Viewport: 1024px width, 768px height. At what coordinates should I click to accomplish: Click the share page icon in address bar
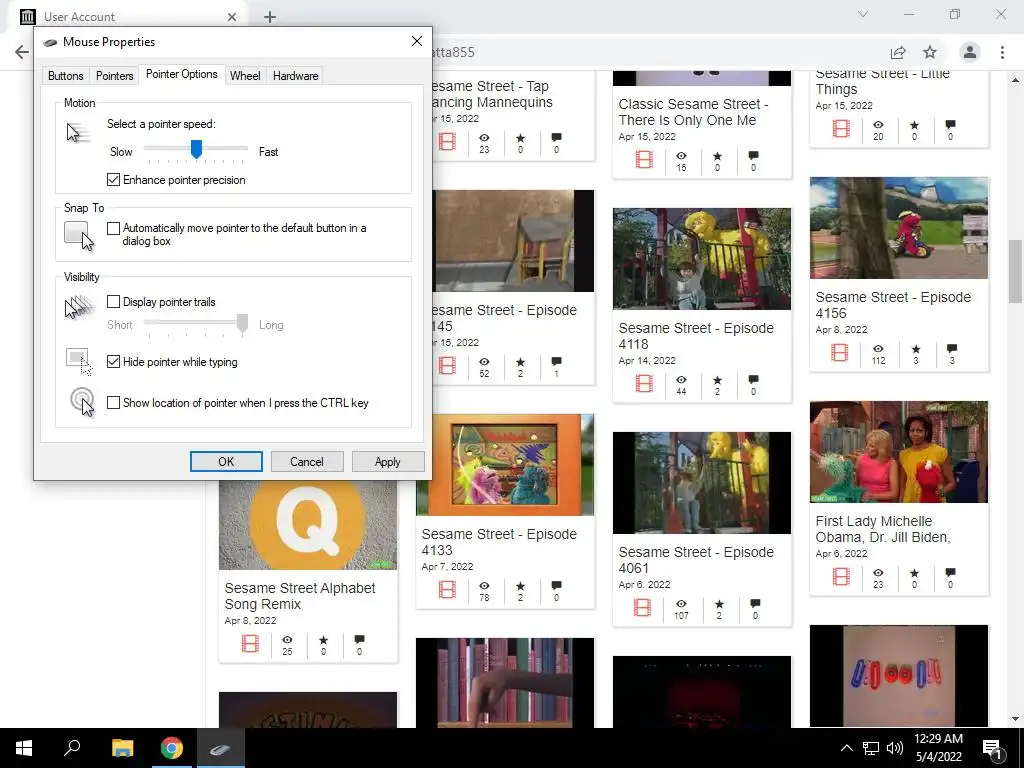898,52
